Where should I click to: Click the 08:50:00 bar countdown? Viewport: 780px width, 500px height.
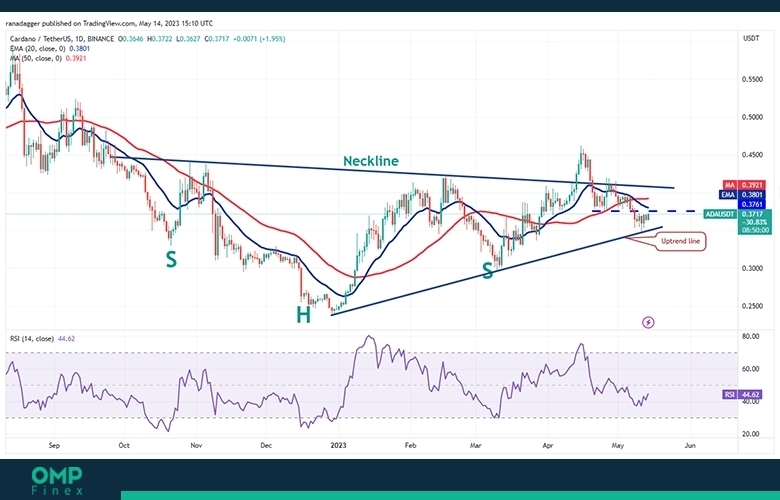click(755, 230)
